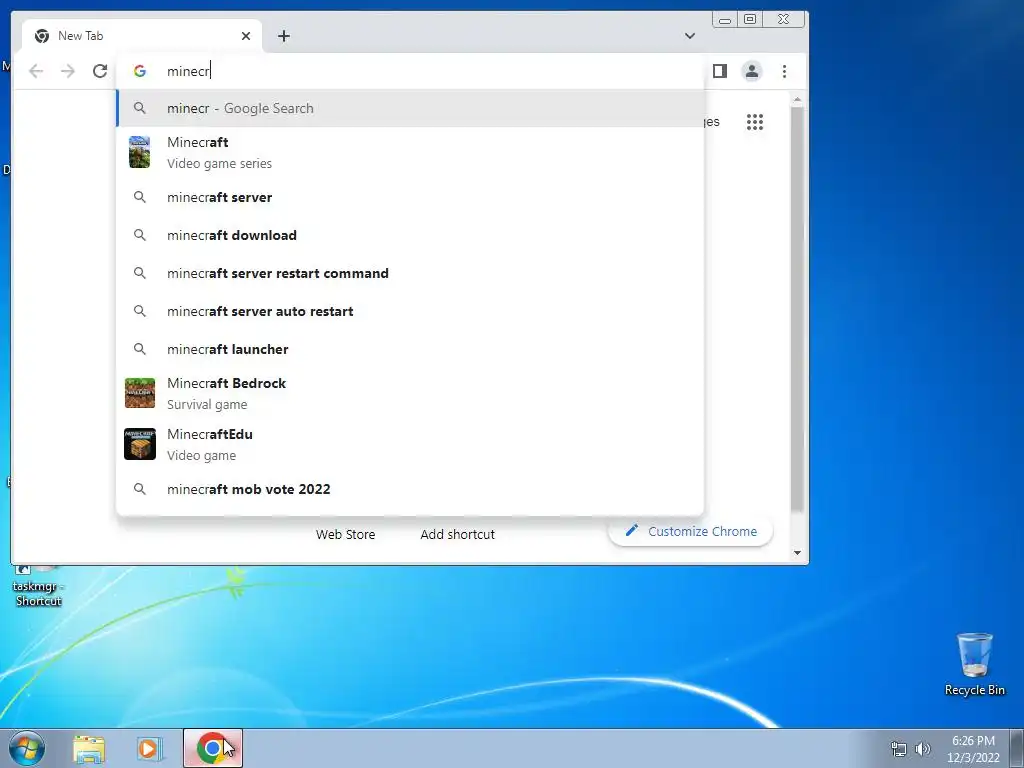Image resolution: width=1024 pixels, height=768 pixels.
Task: Click search icon beside 'minecraft mob vote 2022'
Action: (x=140, y=489)
